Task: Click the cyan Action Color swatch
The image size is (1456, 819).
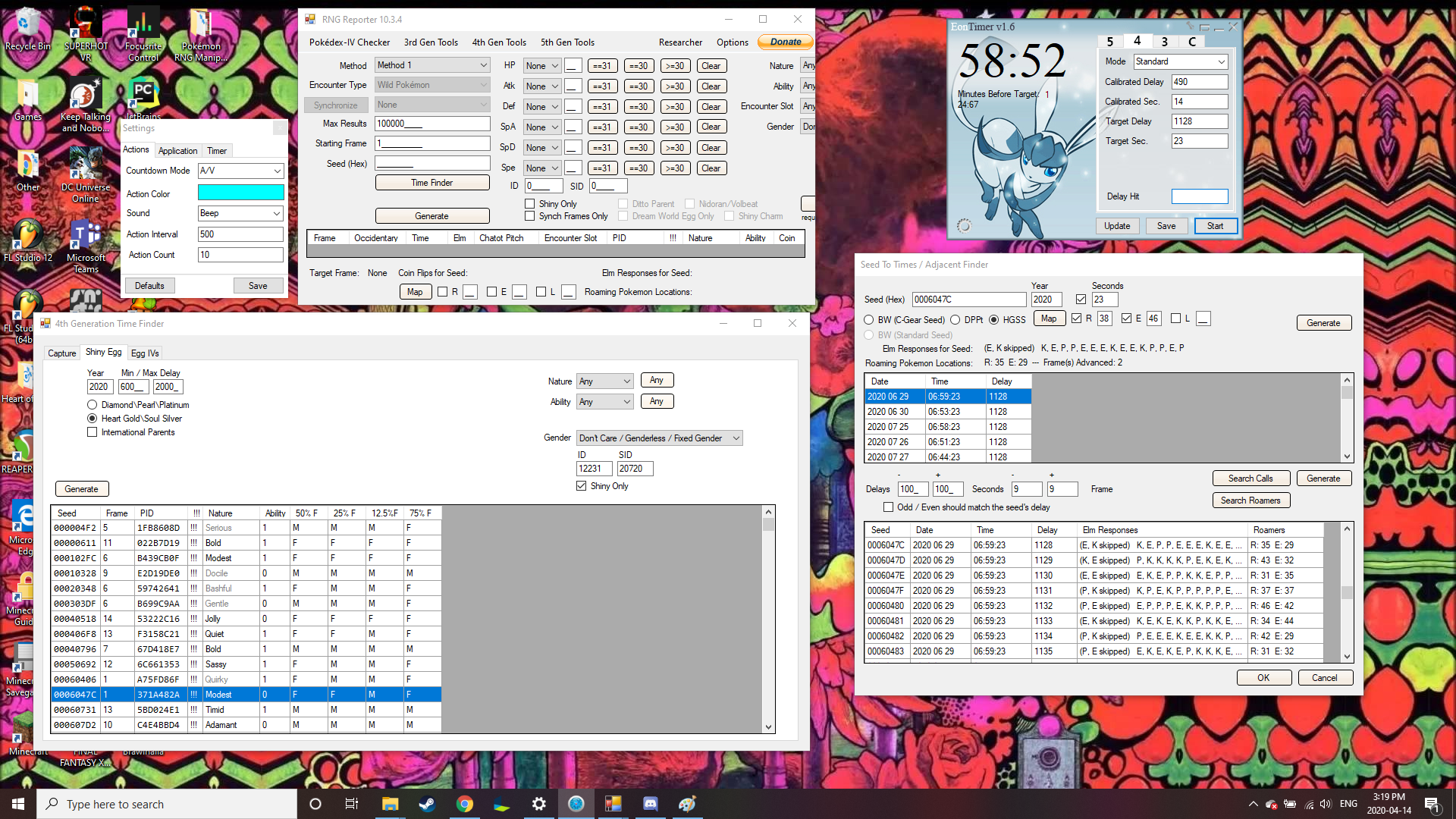Action: (240, 193)
